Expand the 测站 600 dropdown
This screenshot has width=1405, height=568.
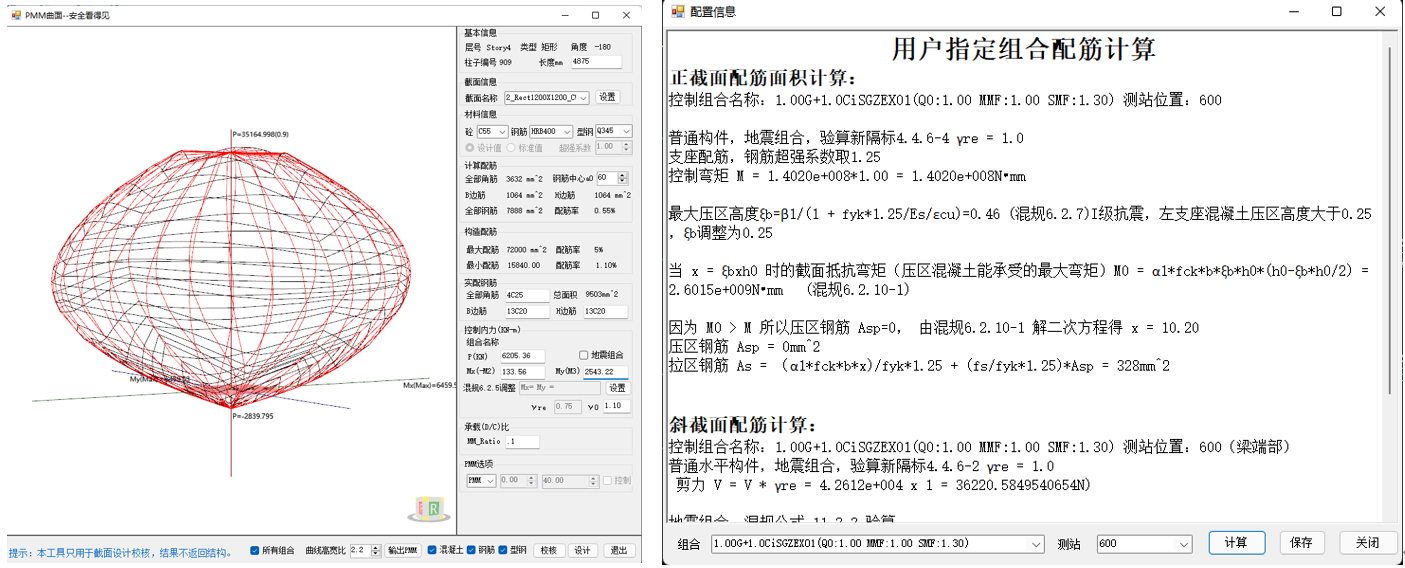tap(1184, 544)
